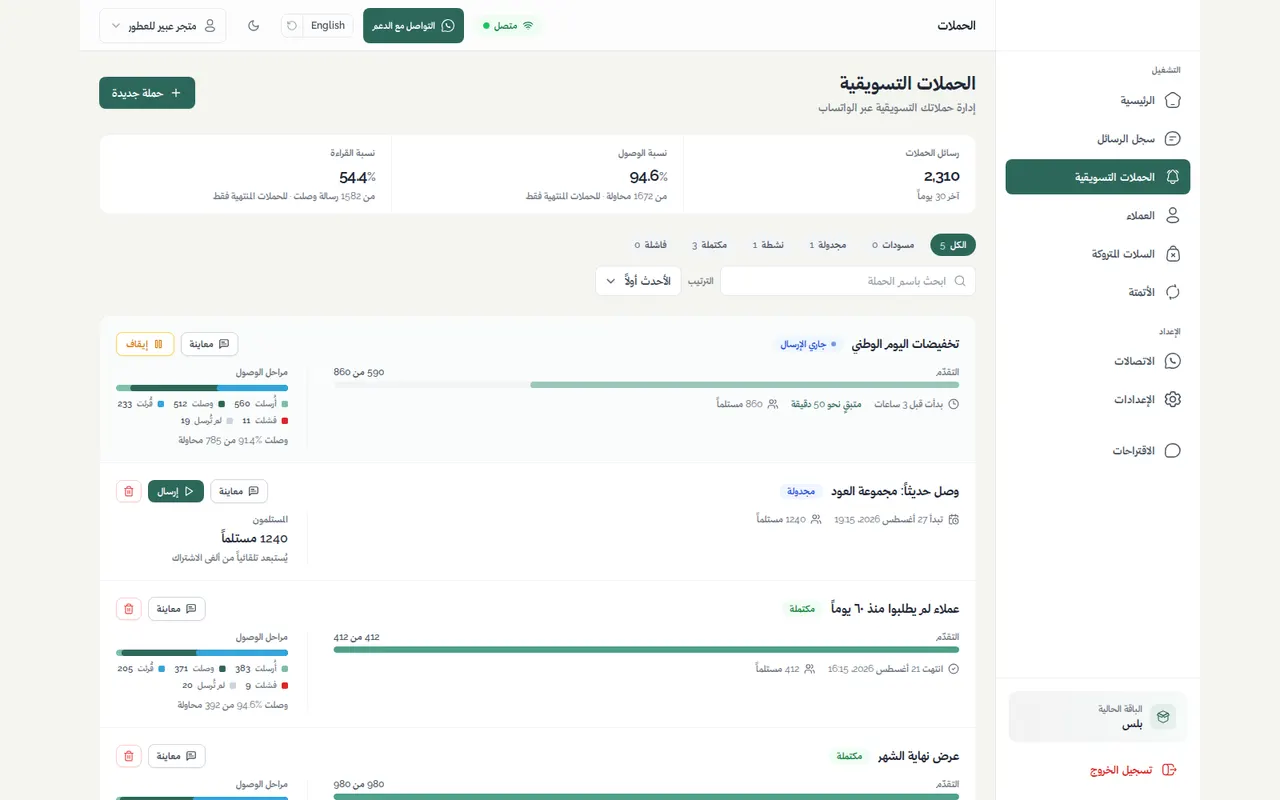Screen dimensions: 1280x800
Task: Preview the وصل حديثاً: مجموعة العود campaign
Action: [239, 491]
